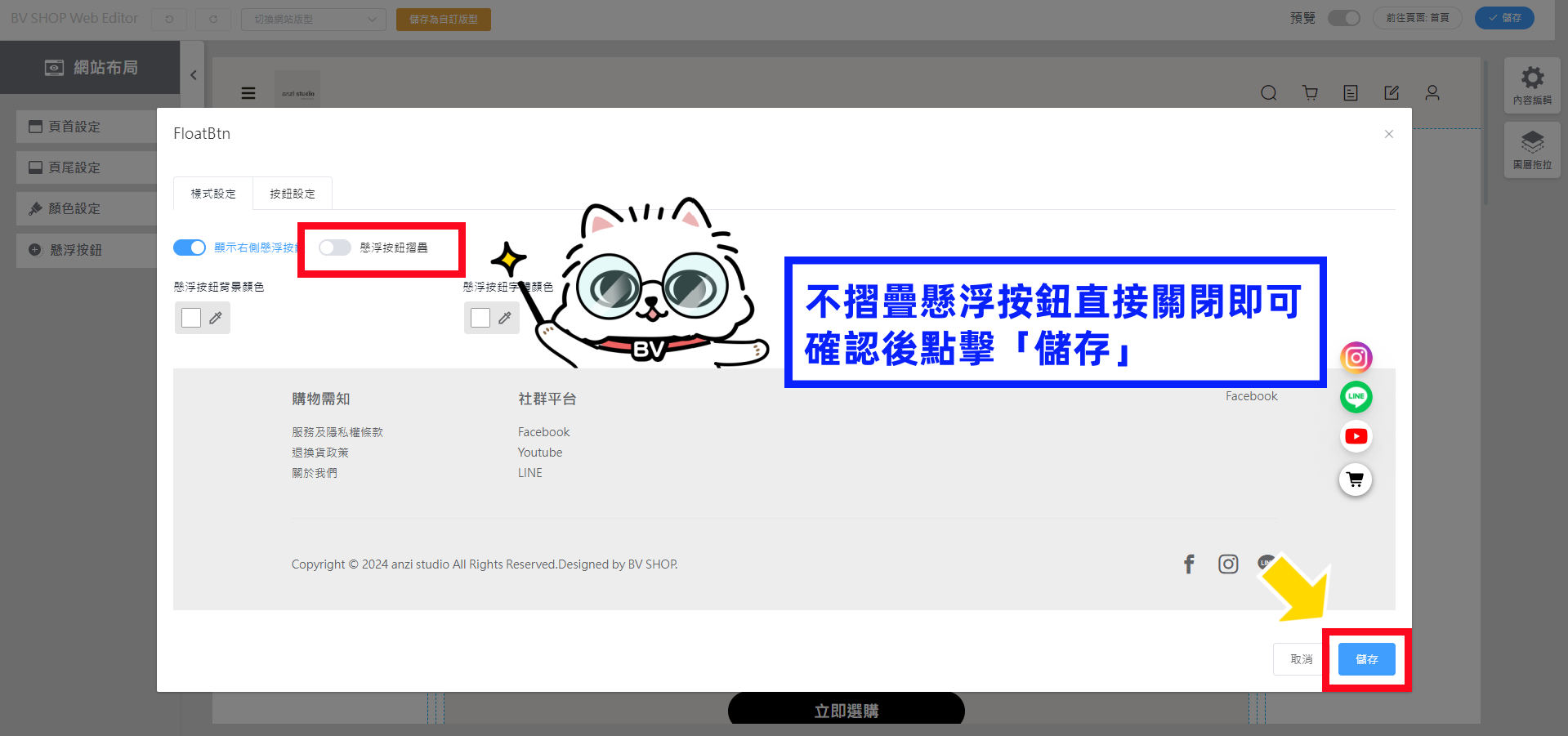
Task: Open 內容編輯 gear panel
Action: pos(1532,85)
